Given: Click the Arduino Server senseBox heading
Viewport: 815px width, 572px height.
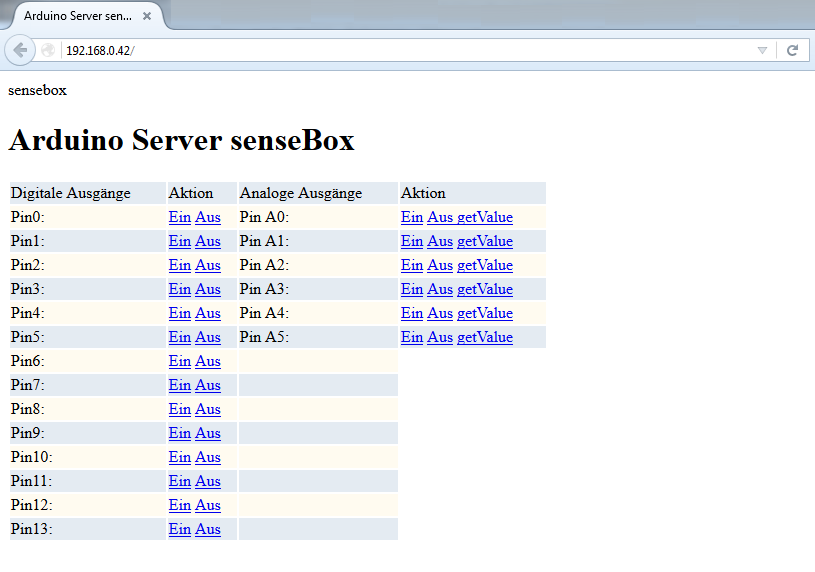Looking at the screenshot, I should (x=181, y=140).
